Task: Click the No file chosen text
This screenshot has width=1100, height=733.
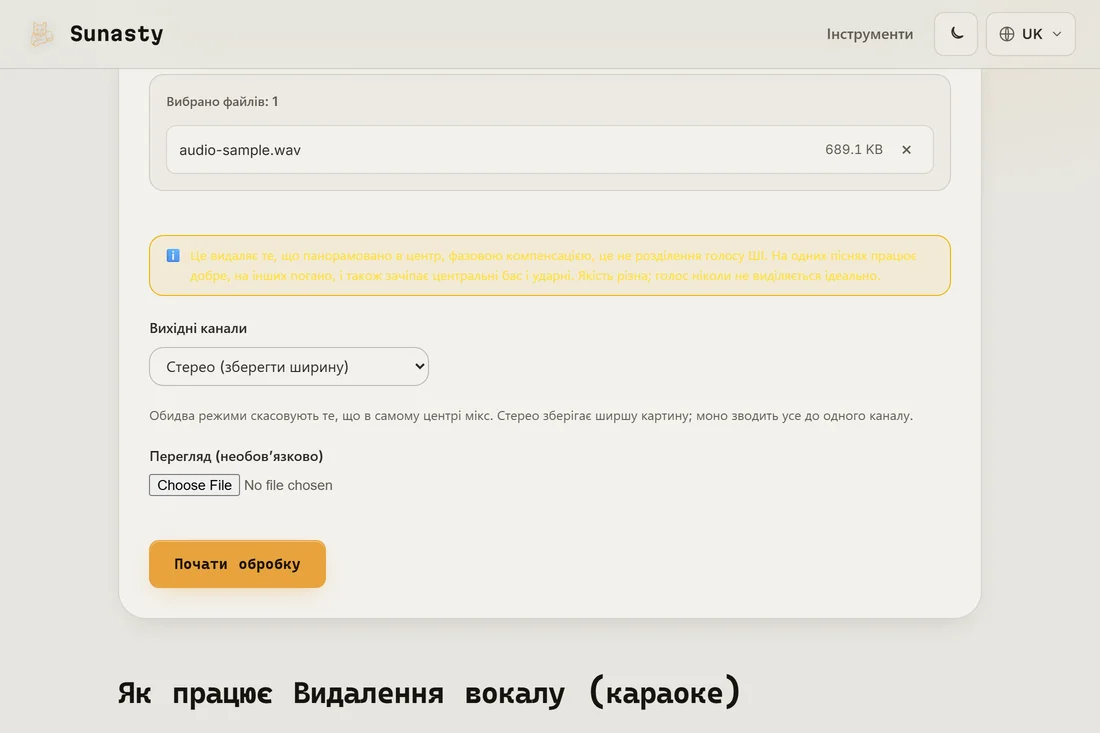Action: coord(288,485)
